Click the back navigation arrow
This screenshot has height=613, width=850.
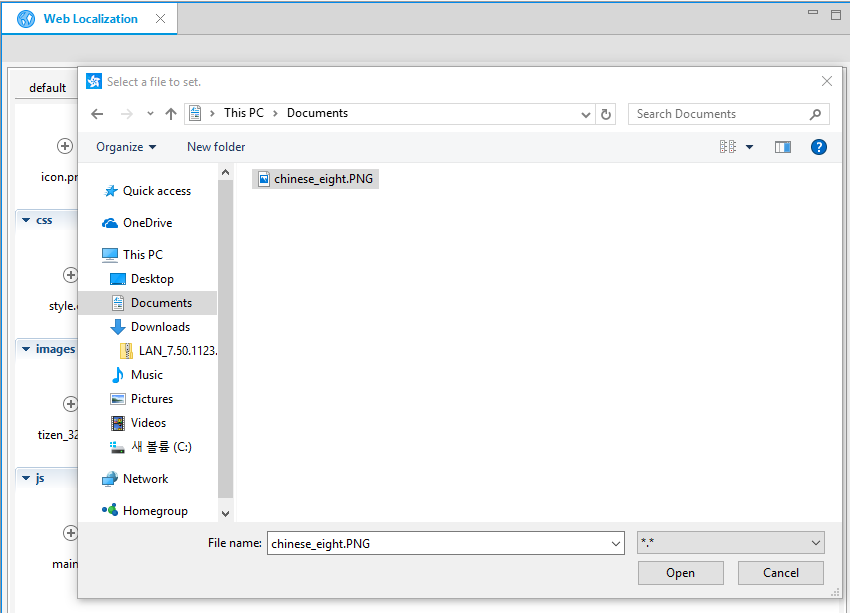pos(97,113)
